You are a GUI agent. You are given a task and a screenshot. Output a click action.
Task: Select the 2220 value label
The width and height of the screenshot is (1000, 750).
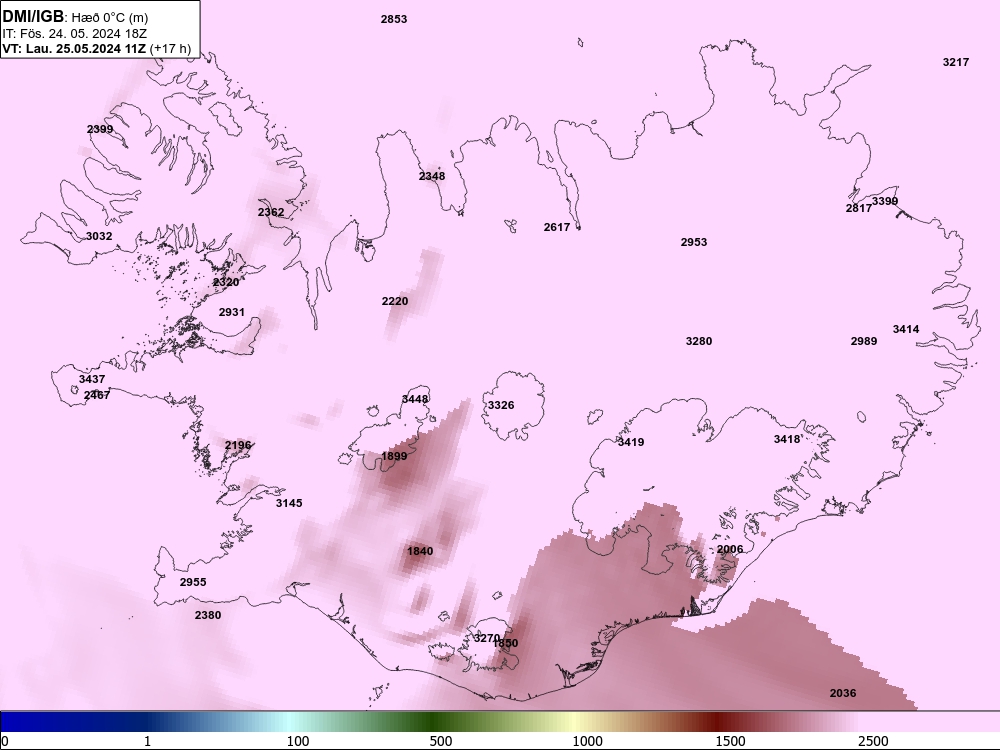pyautogui.click(x=395, y=301)
